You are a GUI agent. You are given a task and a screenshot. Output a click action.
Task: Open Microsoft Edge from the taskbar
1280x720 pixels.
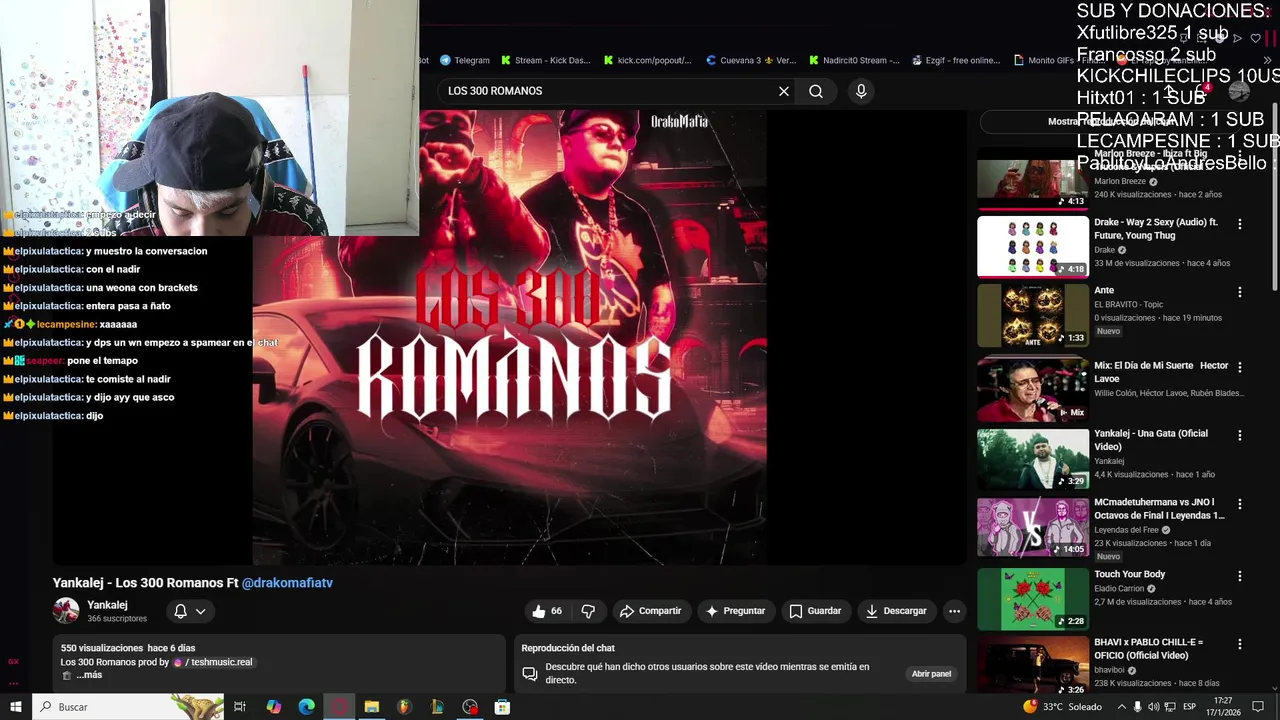coord(307,707)
